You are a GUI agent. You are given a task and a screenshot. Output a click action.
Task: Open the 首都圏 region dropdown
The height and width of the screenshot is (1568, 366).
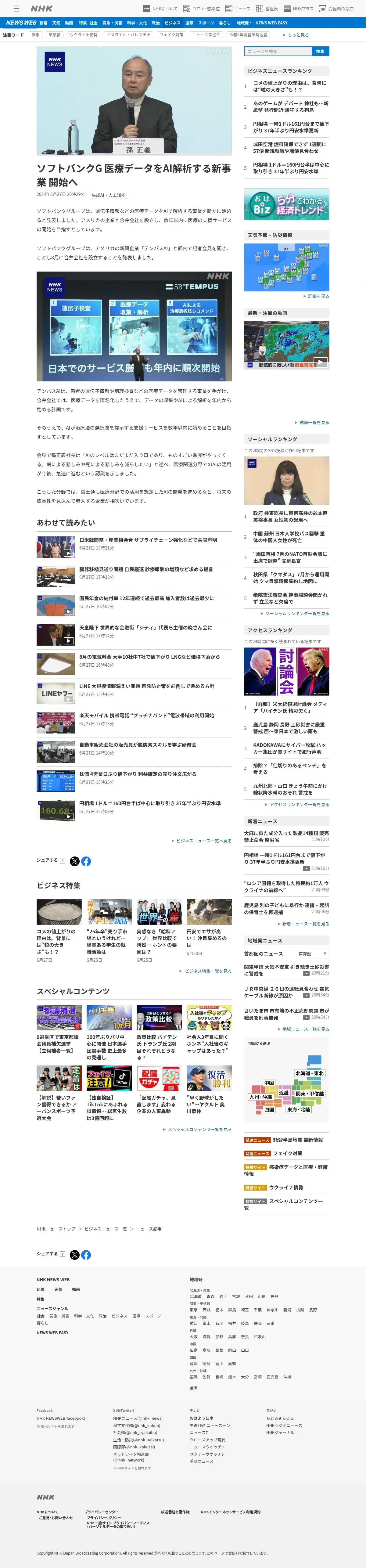point(313,953)
